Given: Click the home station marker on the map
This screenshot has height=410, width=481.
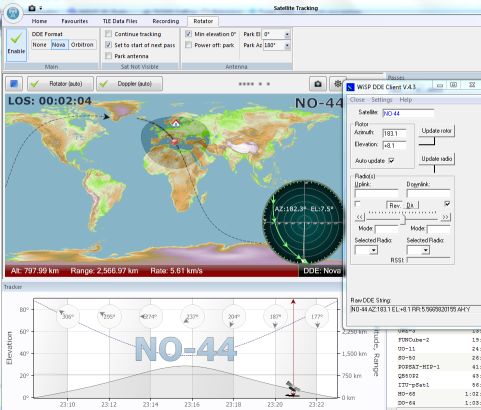Looking at the screenshot, I should 175,123.
